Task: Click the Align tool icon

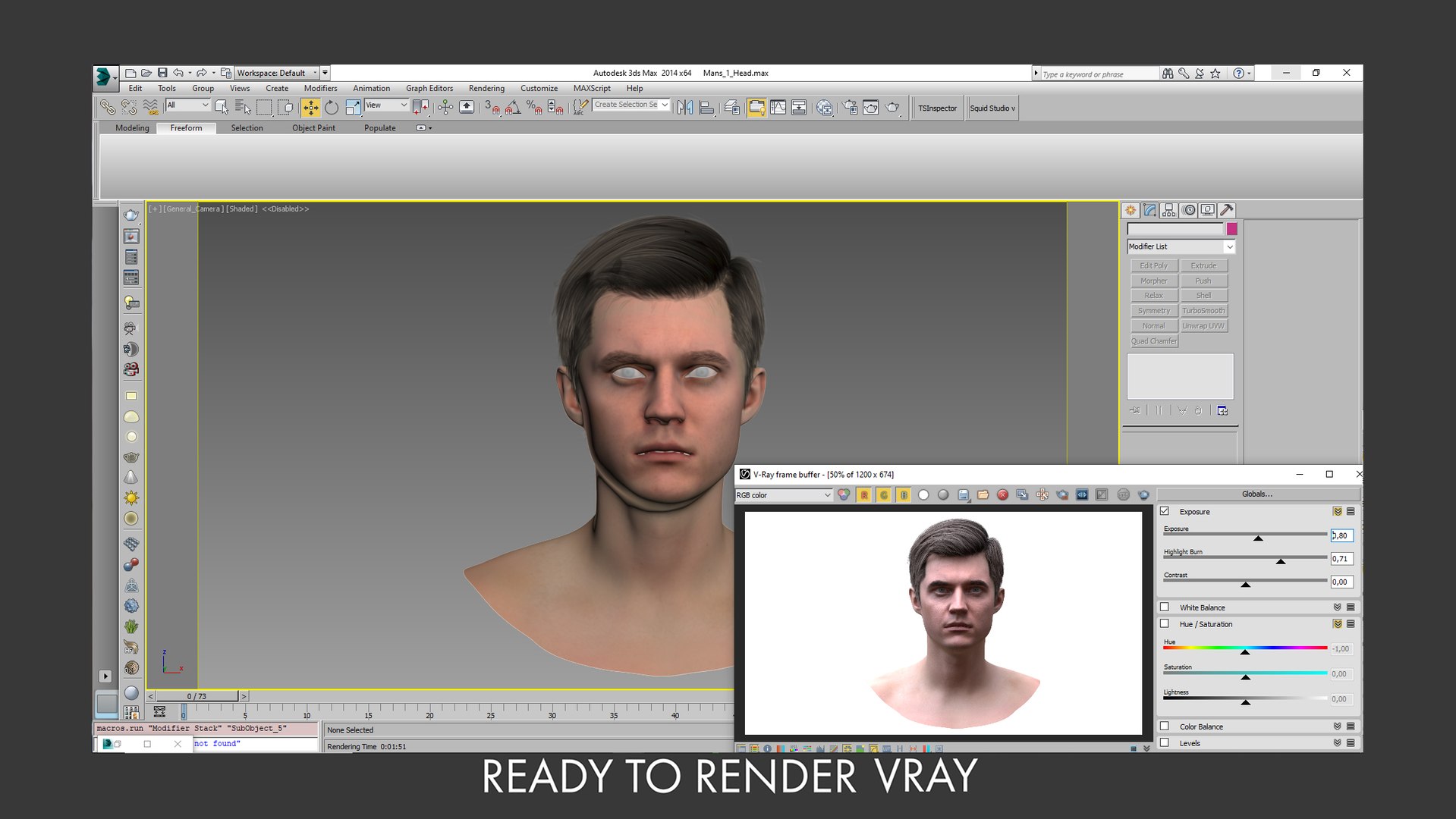Action: (706, 108)
